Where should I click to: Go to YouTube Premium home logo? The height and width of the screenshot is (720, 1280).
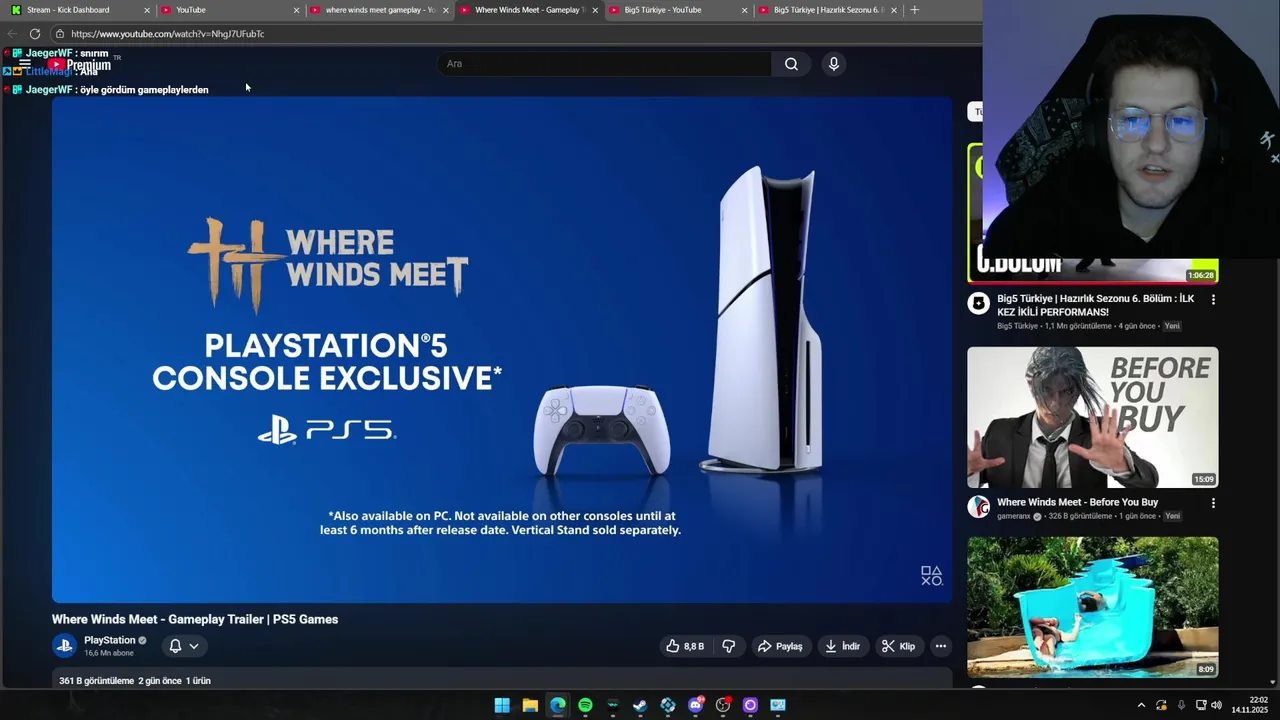[79, 65]
